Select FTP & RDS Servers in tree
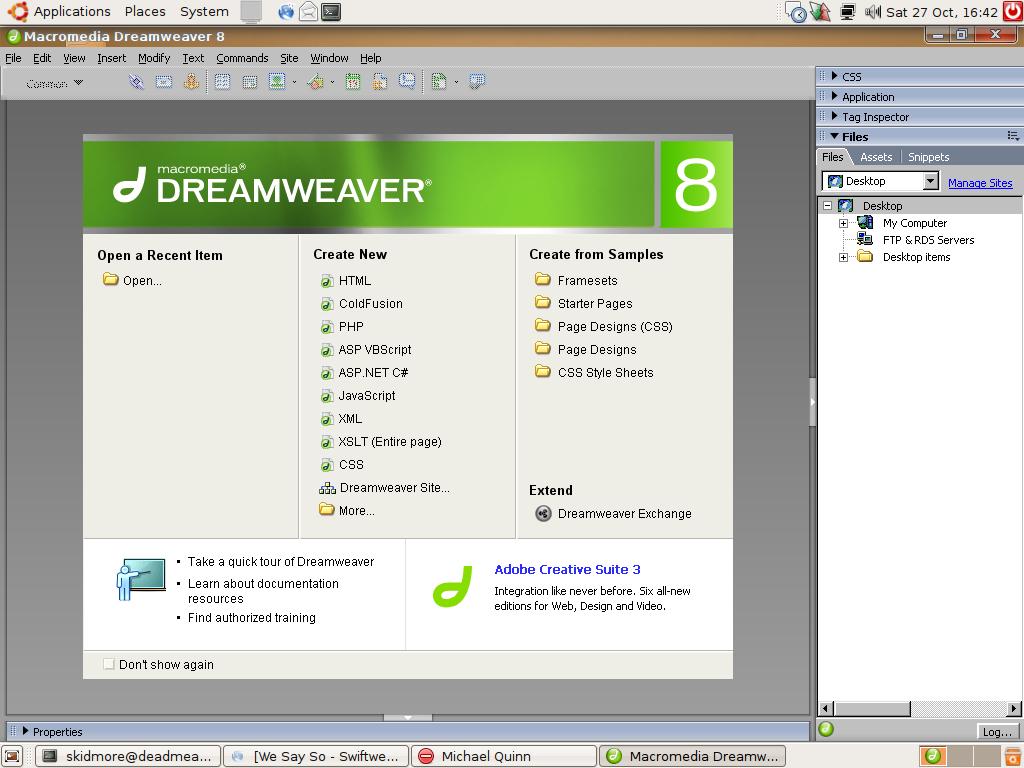The image size is (1024, 768). 928,240
